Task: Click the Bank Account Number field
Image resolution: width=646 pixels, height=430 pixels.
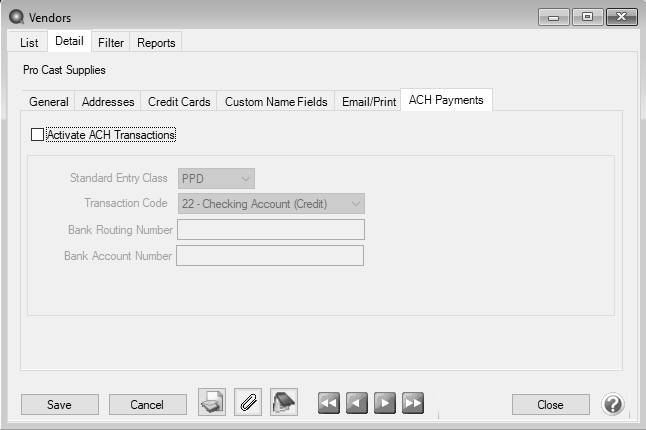Action: point(270,256)
